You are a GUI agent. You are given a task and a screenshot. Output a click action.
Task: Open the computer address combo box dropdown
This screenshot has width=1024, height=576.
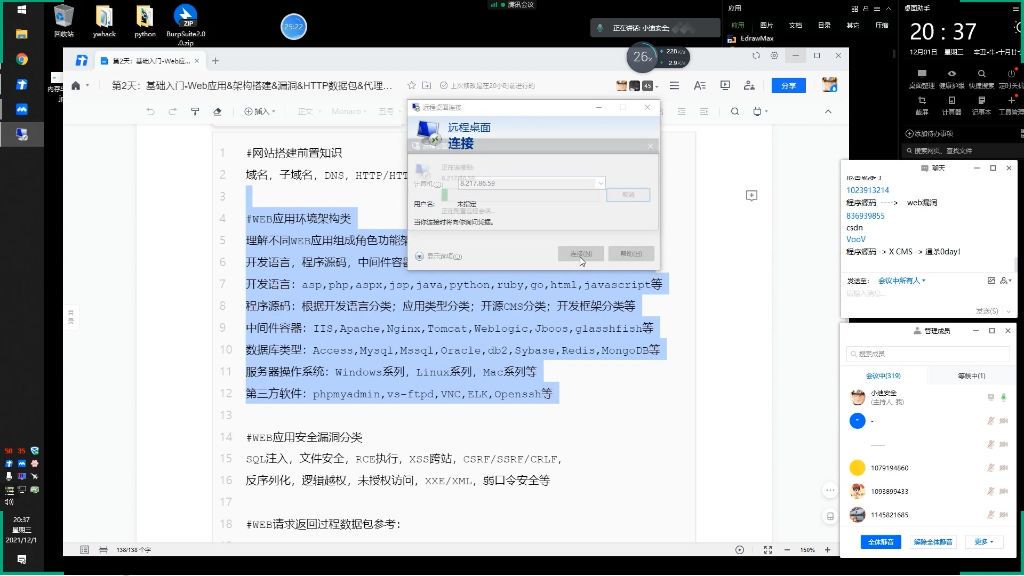[600, 184]
